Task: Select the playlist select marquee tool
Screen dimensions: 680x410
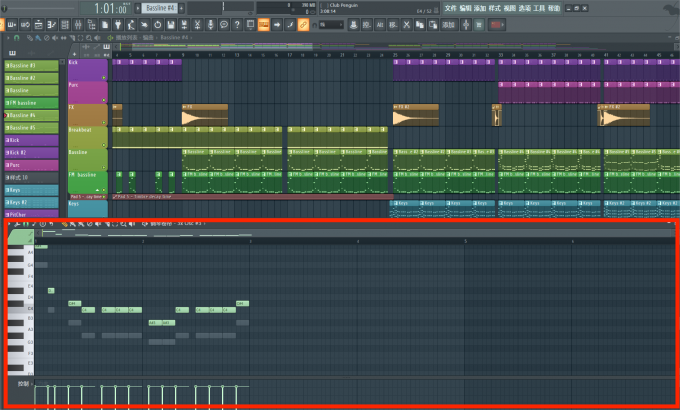Action: (80, 38)
